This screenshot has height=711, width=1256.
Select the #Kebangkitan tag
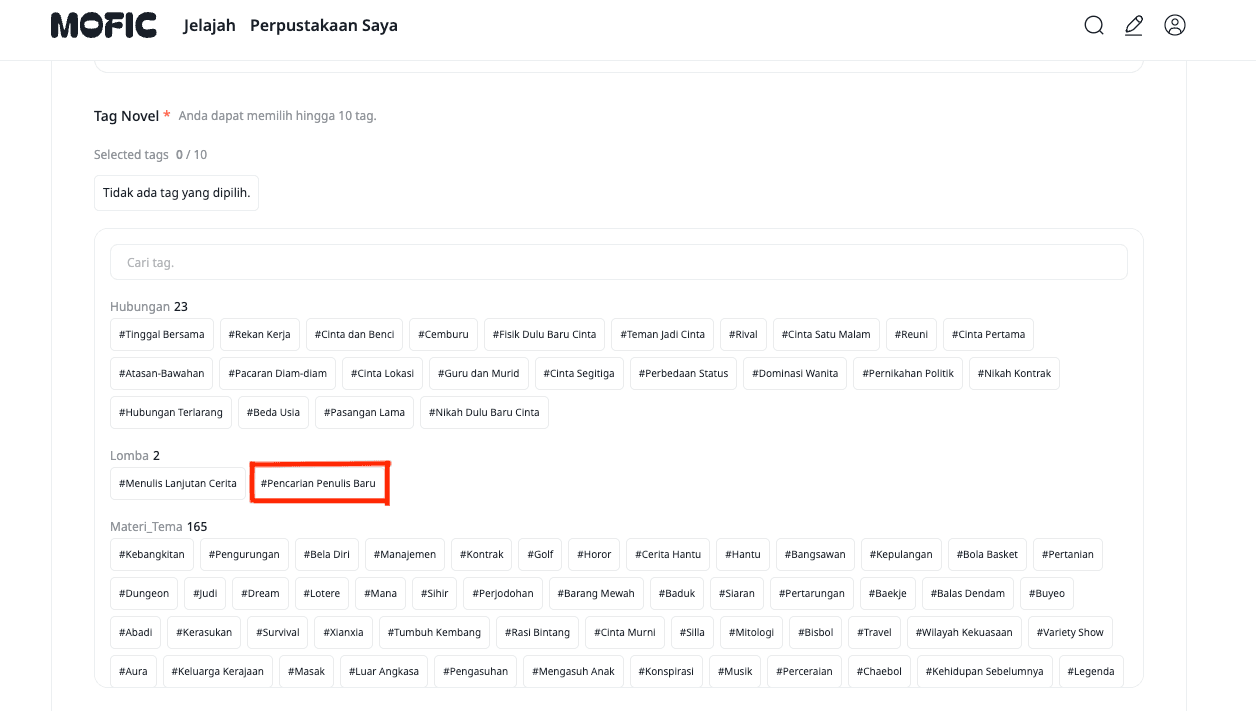coord(151,555)
